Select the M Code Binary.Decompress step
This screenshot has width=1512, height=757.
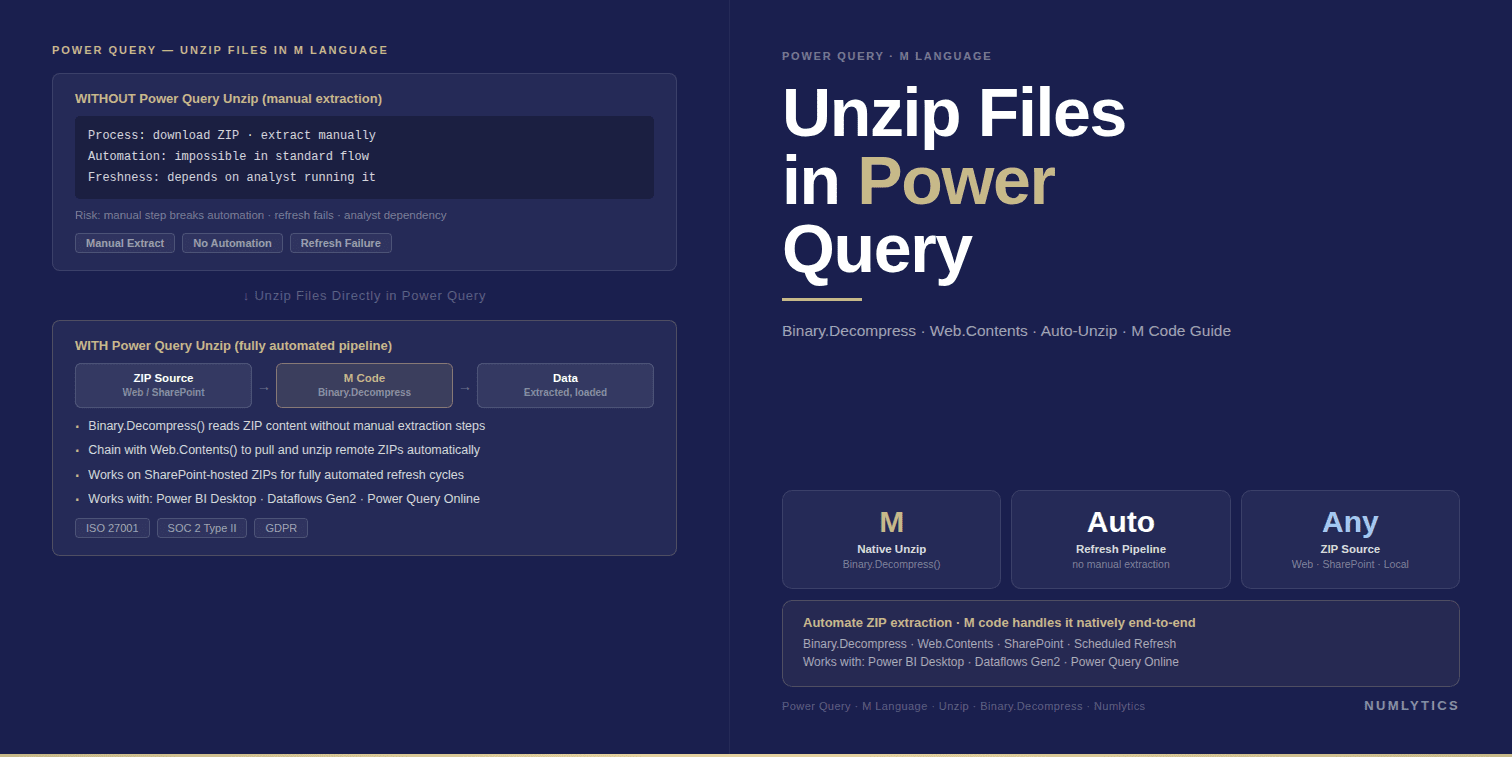tap(364, 385)
